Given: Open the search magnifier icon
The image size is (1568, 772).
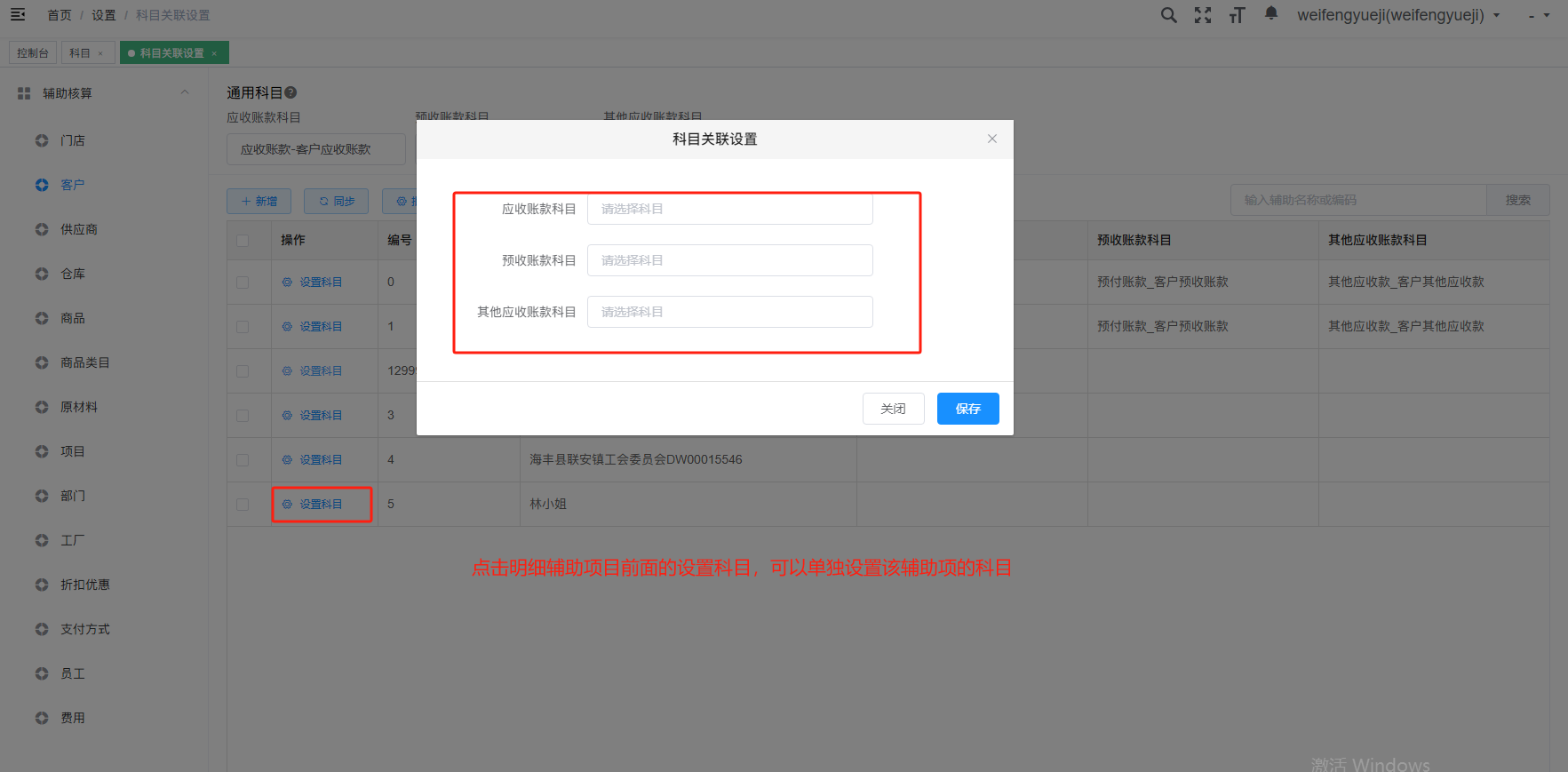Looking at the screenshot, I should click(1169, 15).
